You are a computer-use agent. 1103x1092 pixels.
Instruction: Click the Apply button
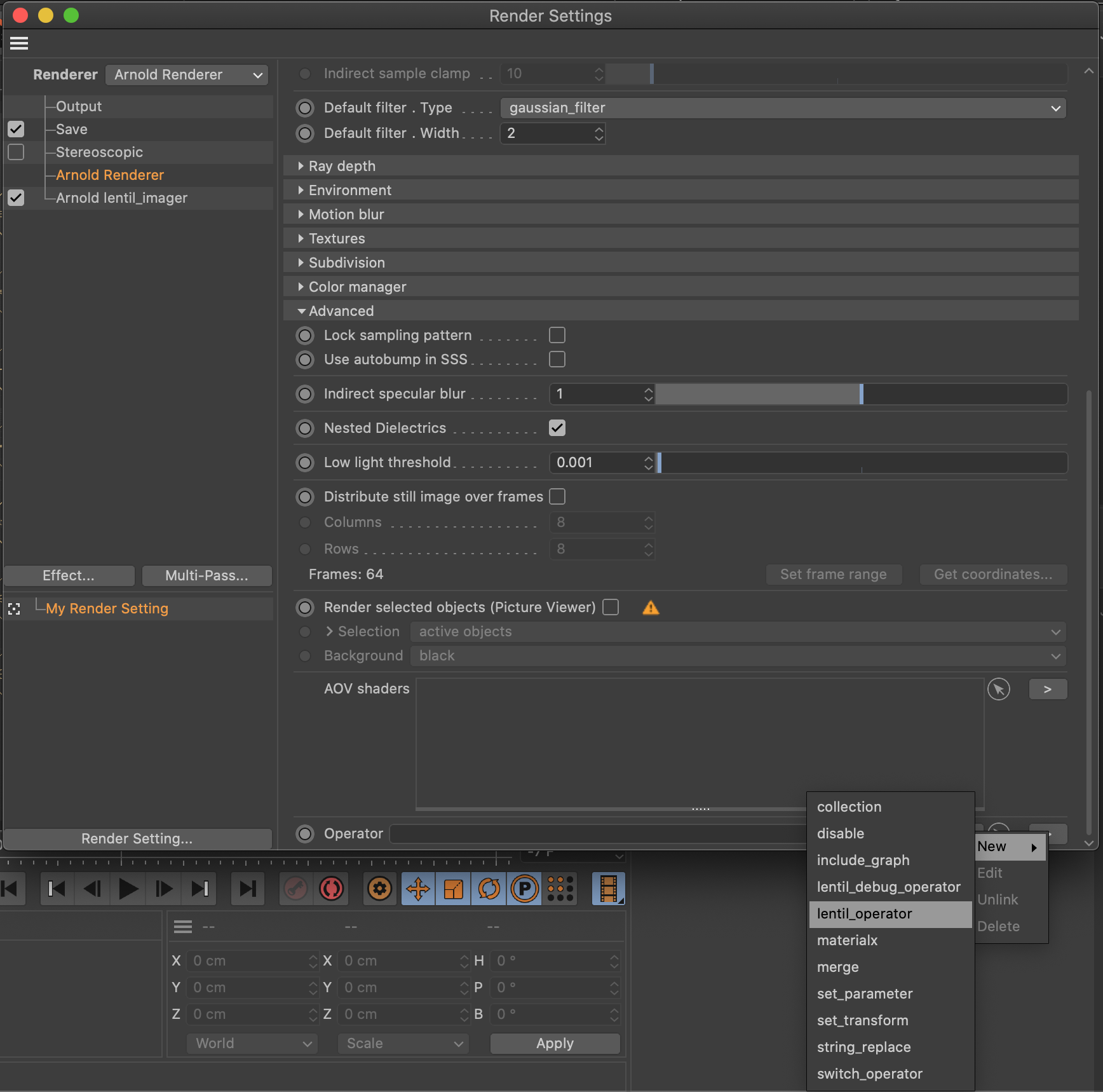tap(555, 1044)
